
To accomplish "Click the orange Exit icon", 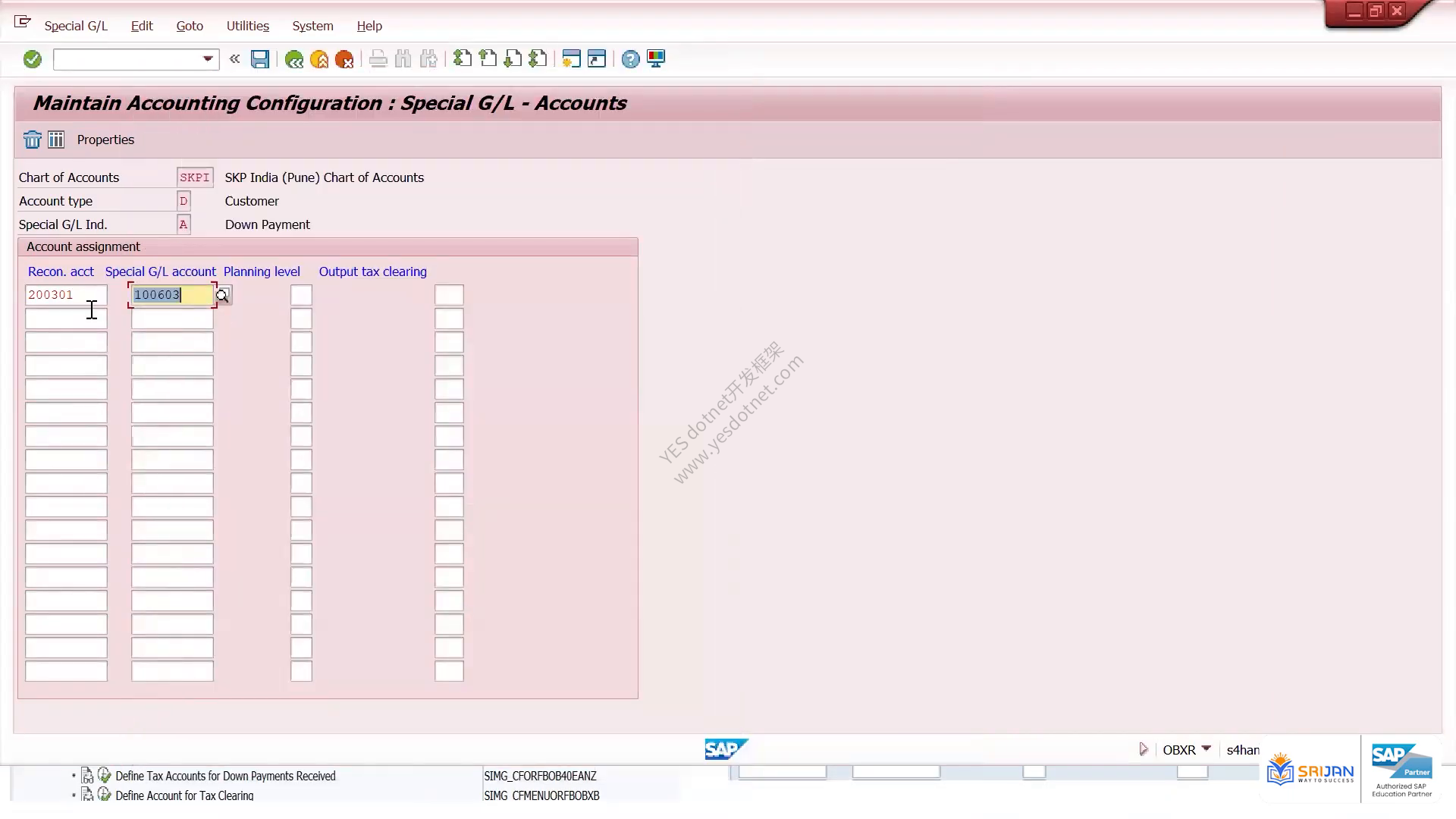I will (x=319, y=59).
